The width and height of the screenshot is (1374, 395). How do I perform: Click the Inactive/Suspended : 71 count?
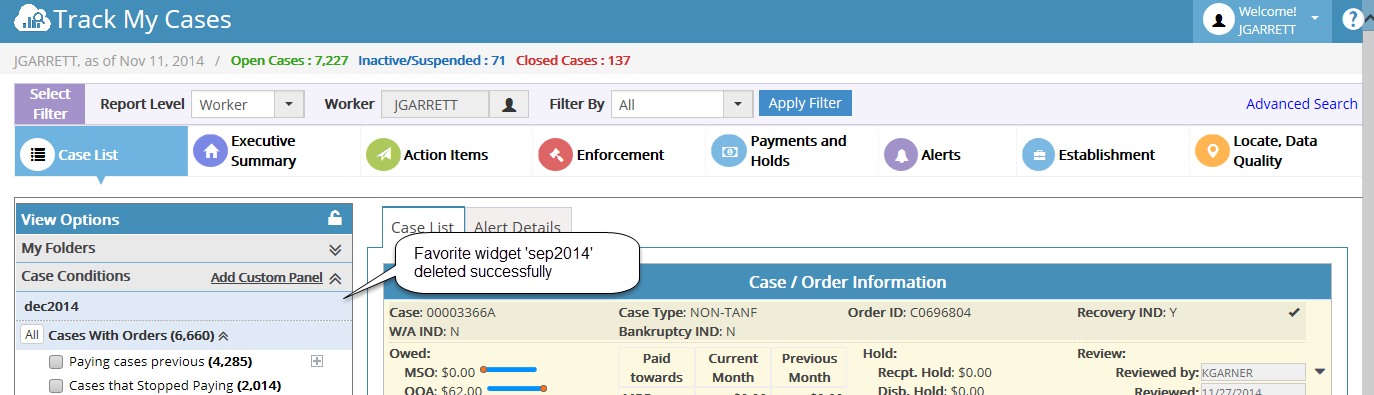pyautogui.click(x=431, y=60)
